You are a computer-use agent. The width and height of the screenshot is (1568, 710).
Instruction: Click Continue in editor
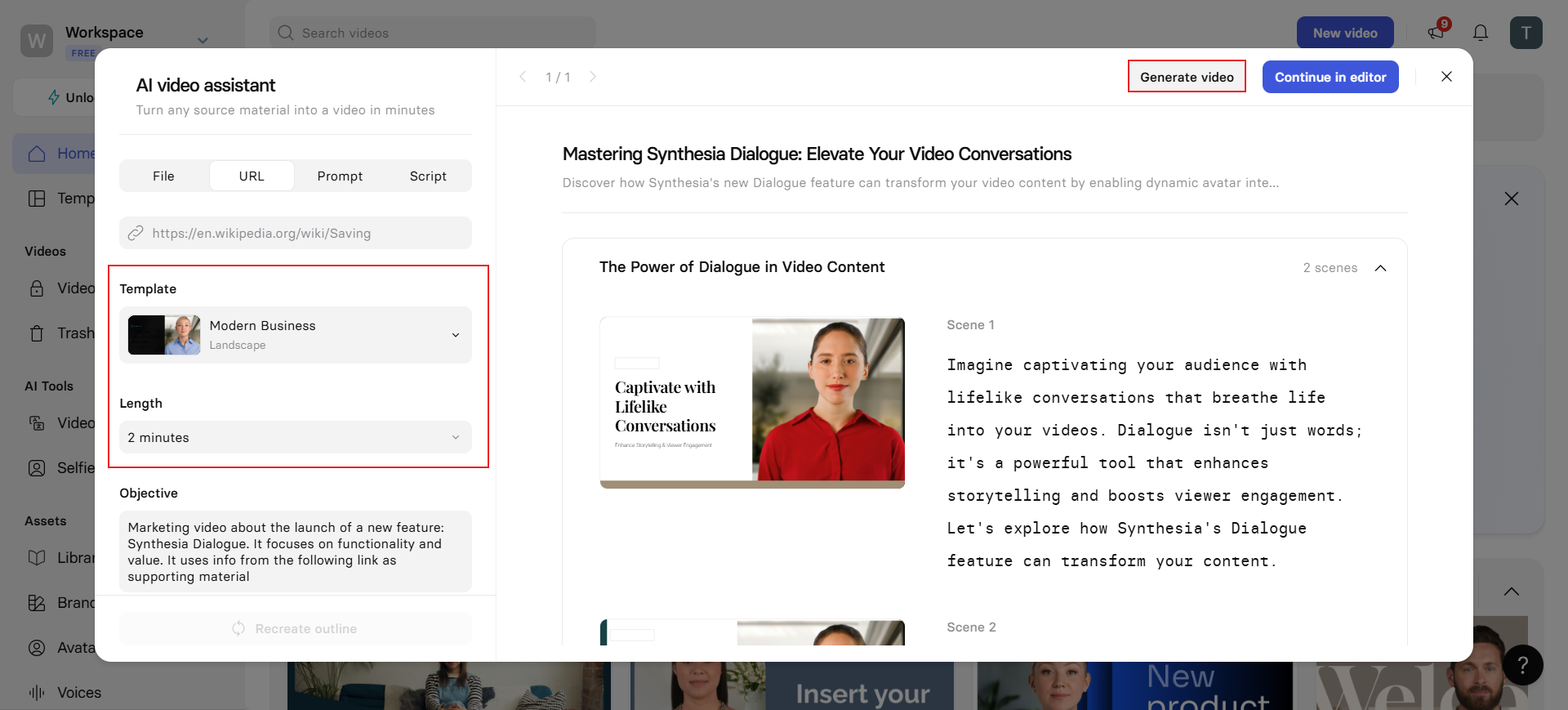[1330, 77]
